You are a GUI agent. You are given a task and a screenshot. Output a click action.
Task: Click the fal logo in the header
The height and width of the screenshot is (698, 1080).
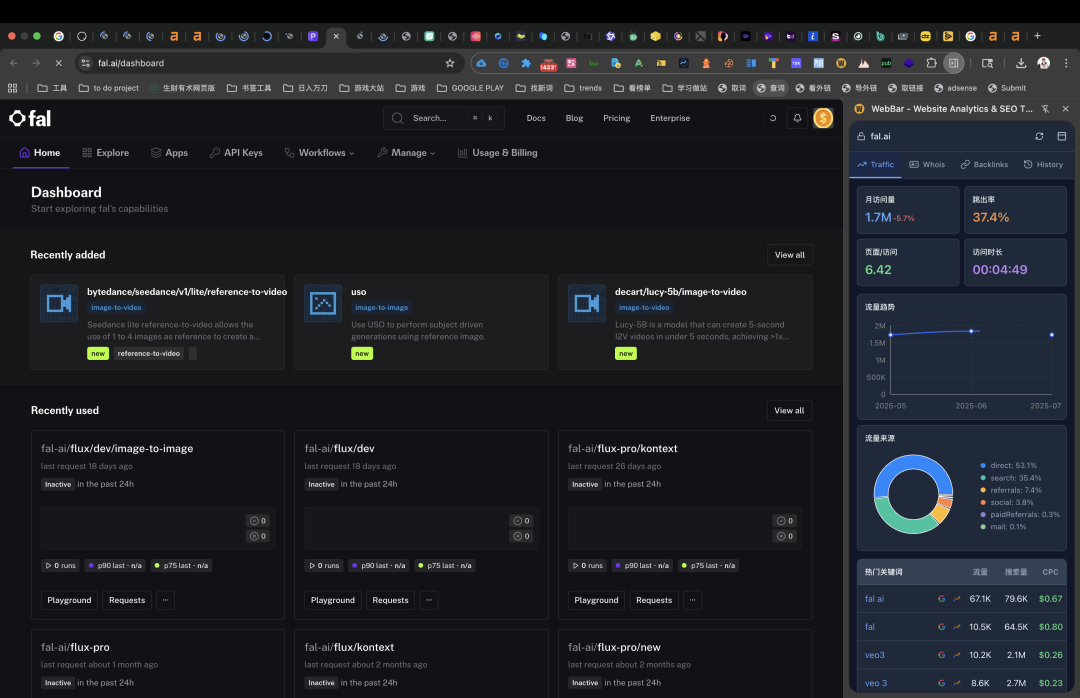pyautogui.click(x=30, y=119)
